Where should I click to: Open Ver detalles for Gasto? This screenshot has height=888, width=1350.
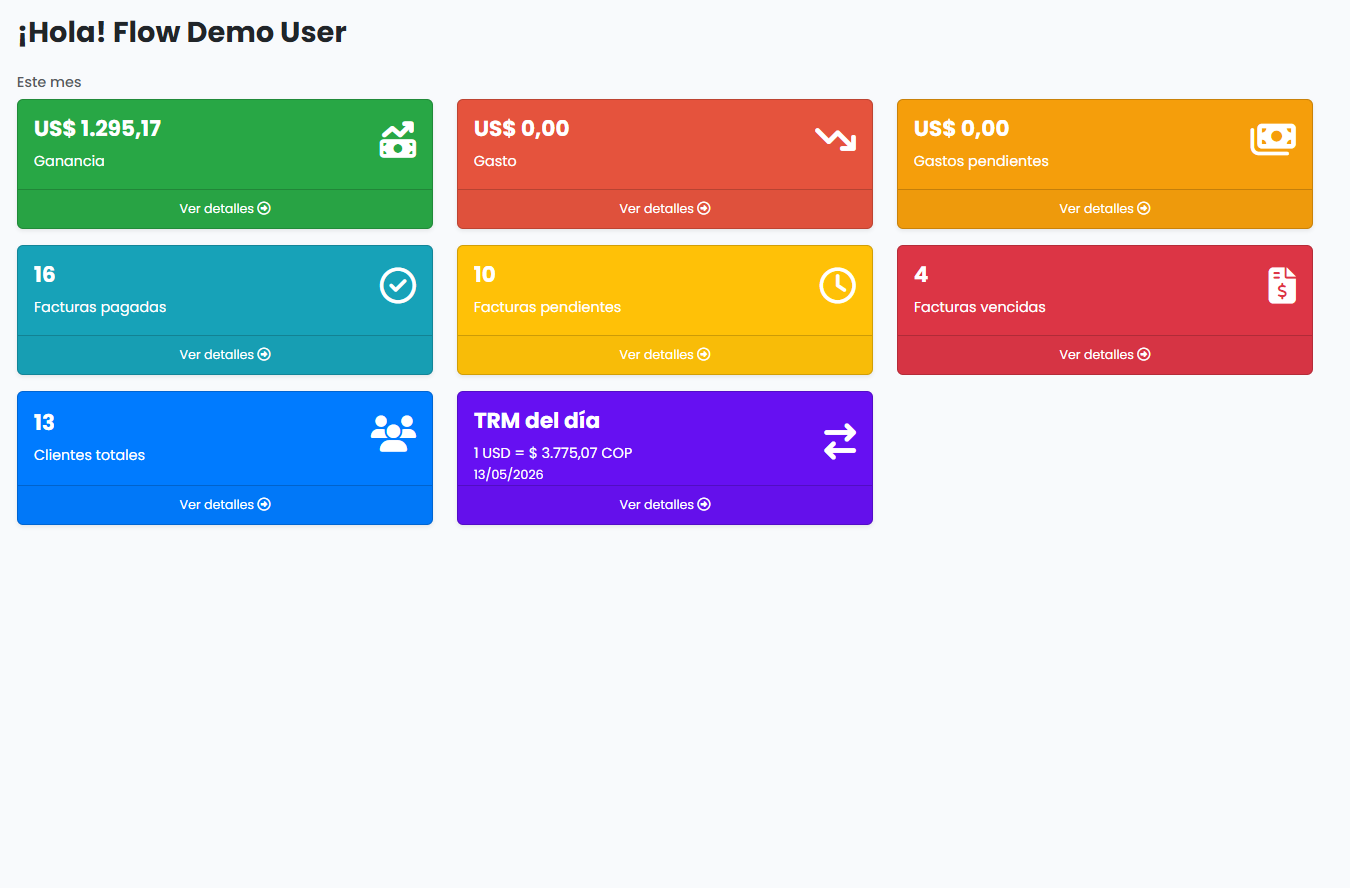click(x=665, y=209)
